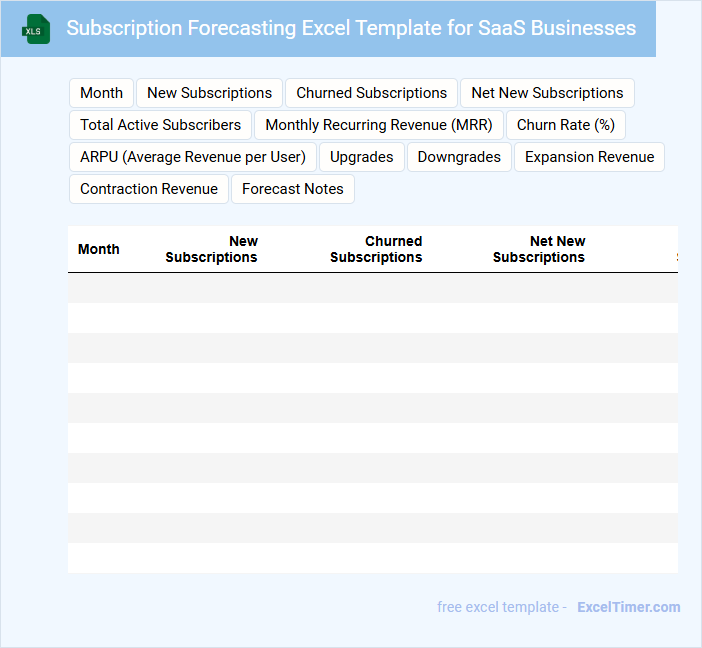
Task: Select the Downgrades tag
Action: click(459, 157)
